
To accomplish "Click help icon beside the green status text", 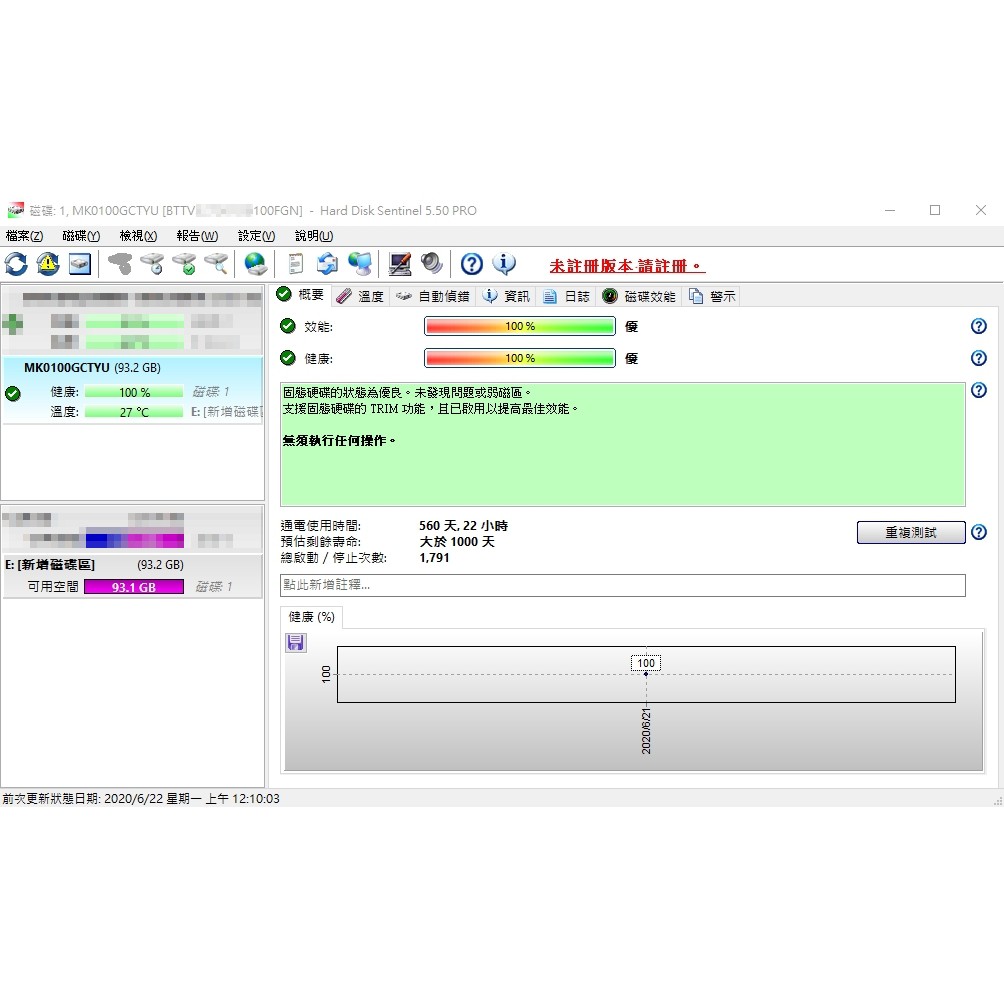I will 978,390.
